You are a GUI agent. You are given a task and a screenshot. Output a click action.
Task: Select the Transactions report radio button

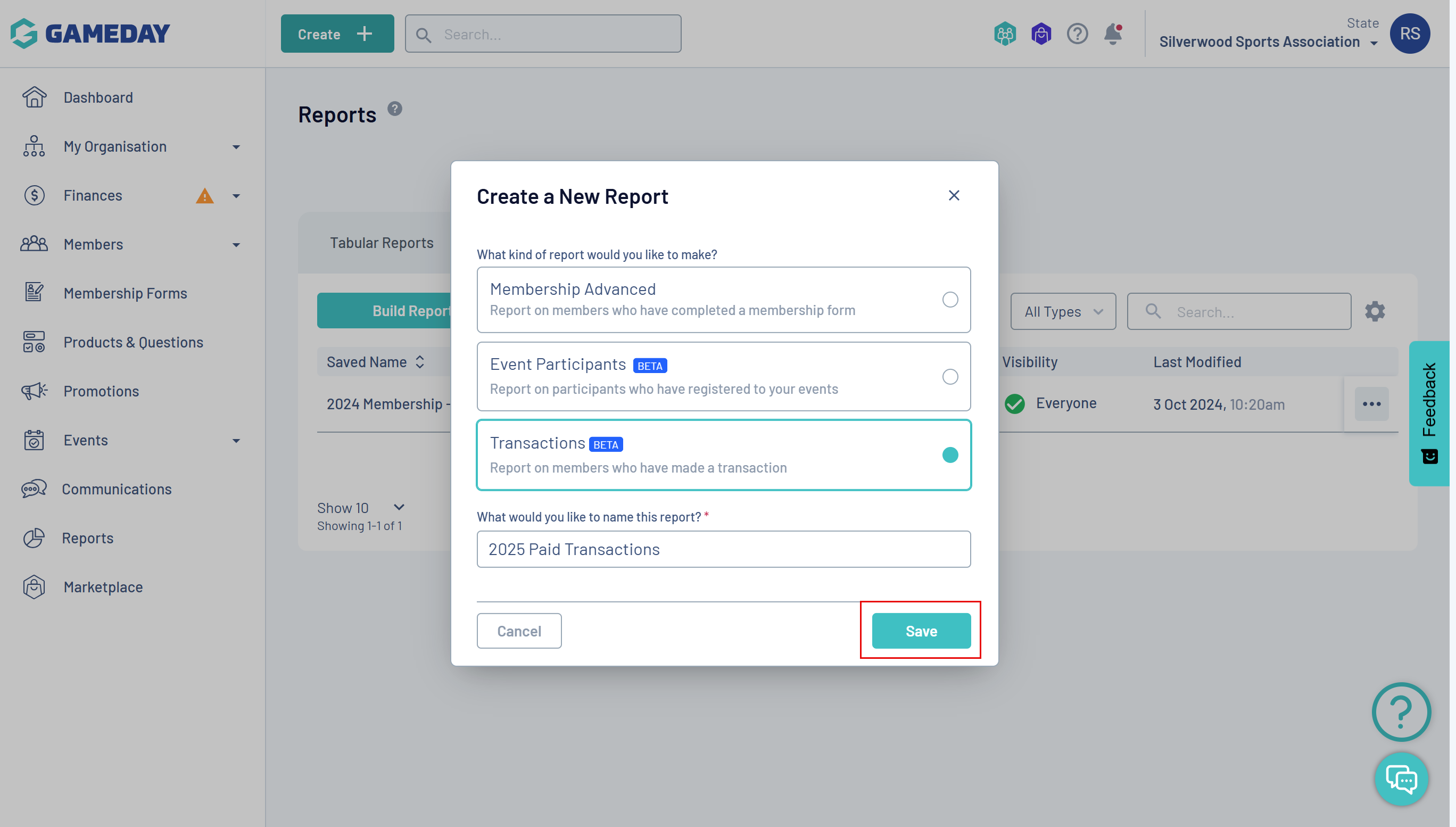pos(949,455)
